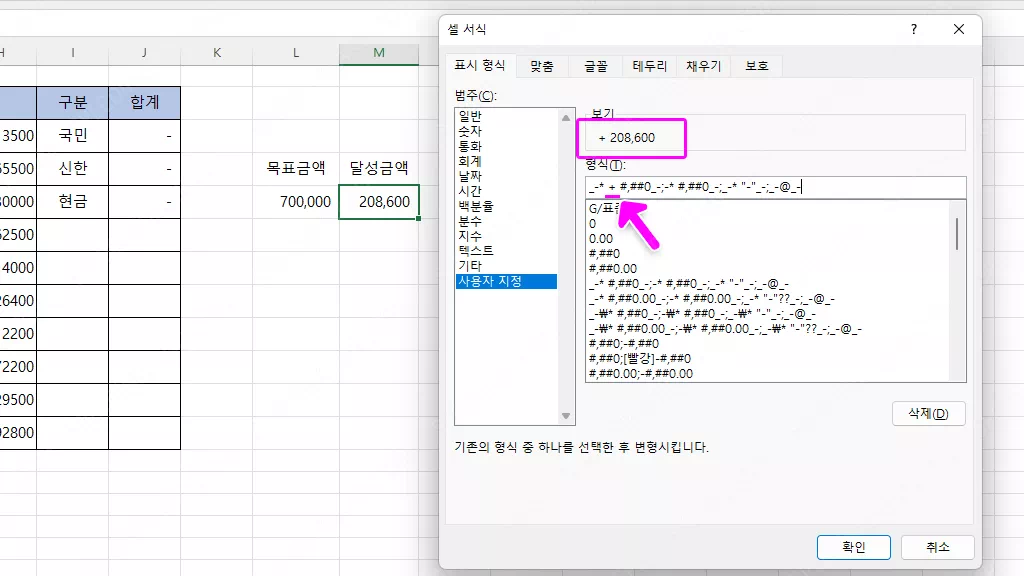Select 지수 category
1024x576 pixels.
(x=506, y=236)
